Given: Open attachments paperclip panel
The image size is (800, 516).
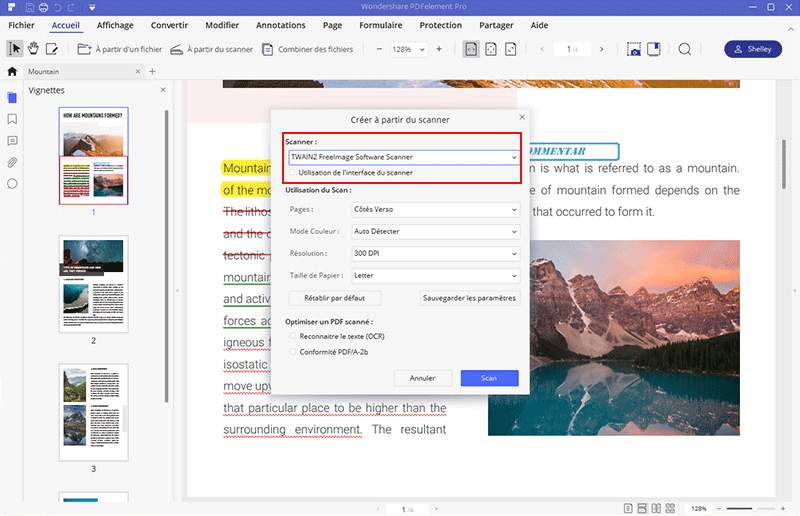Looking at the screenshot, I should coord(12,162).
